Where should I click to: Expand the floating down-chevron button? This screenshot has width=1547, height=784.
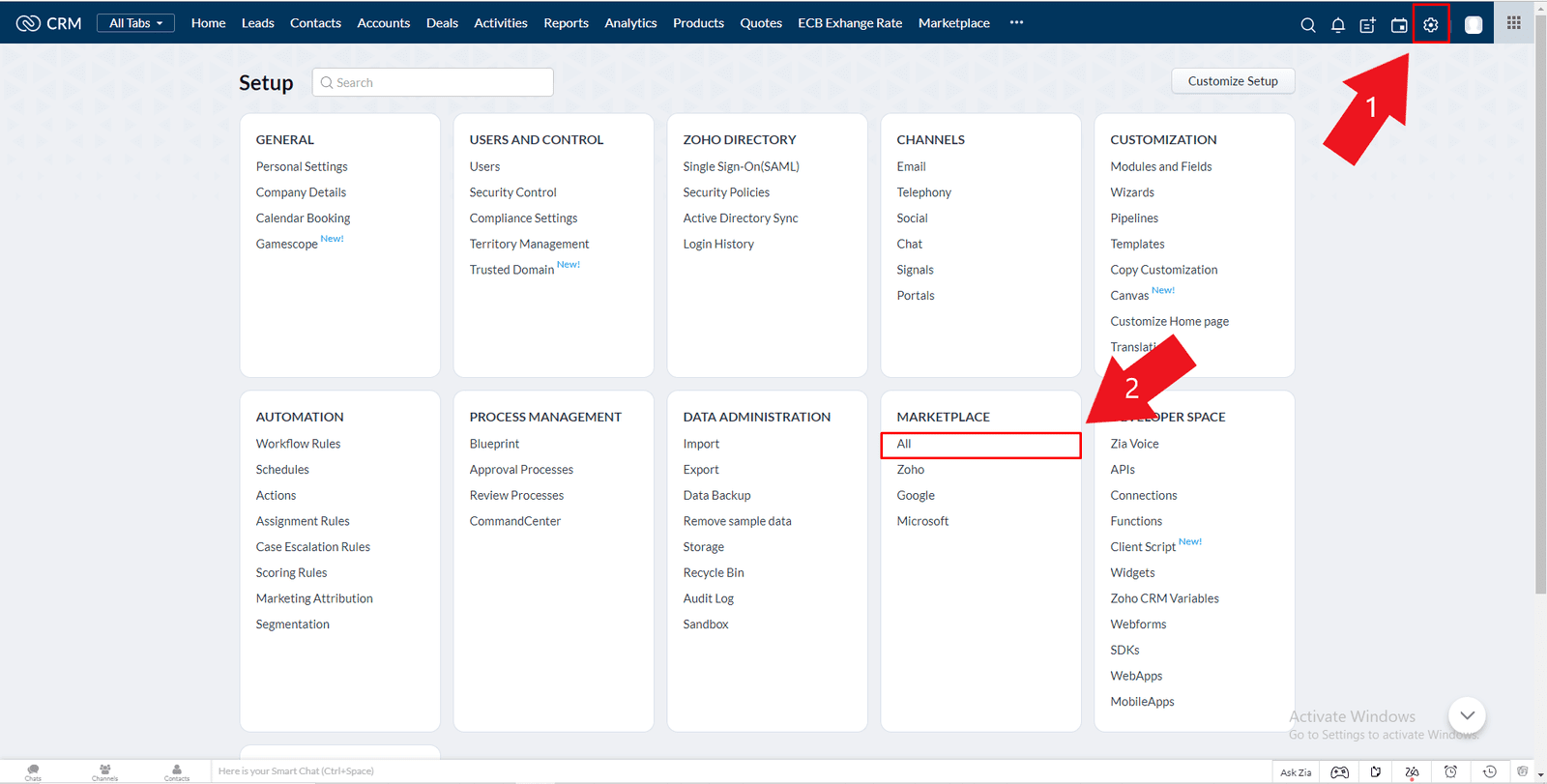[x=1467, y=715]
